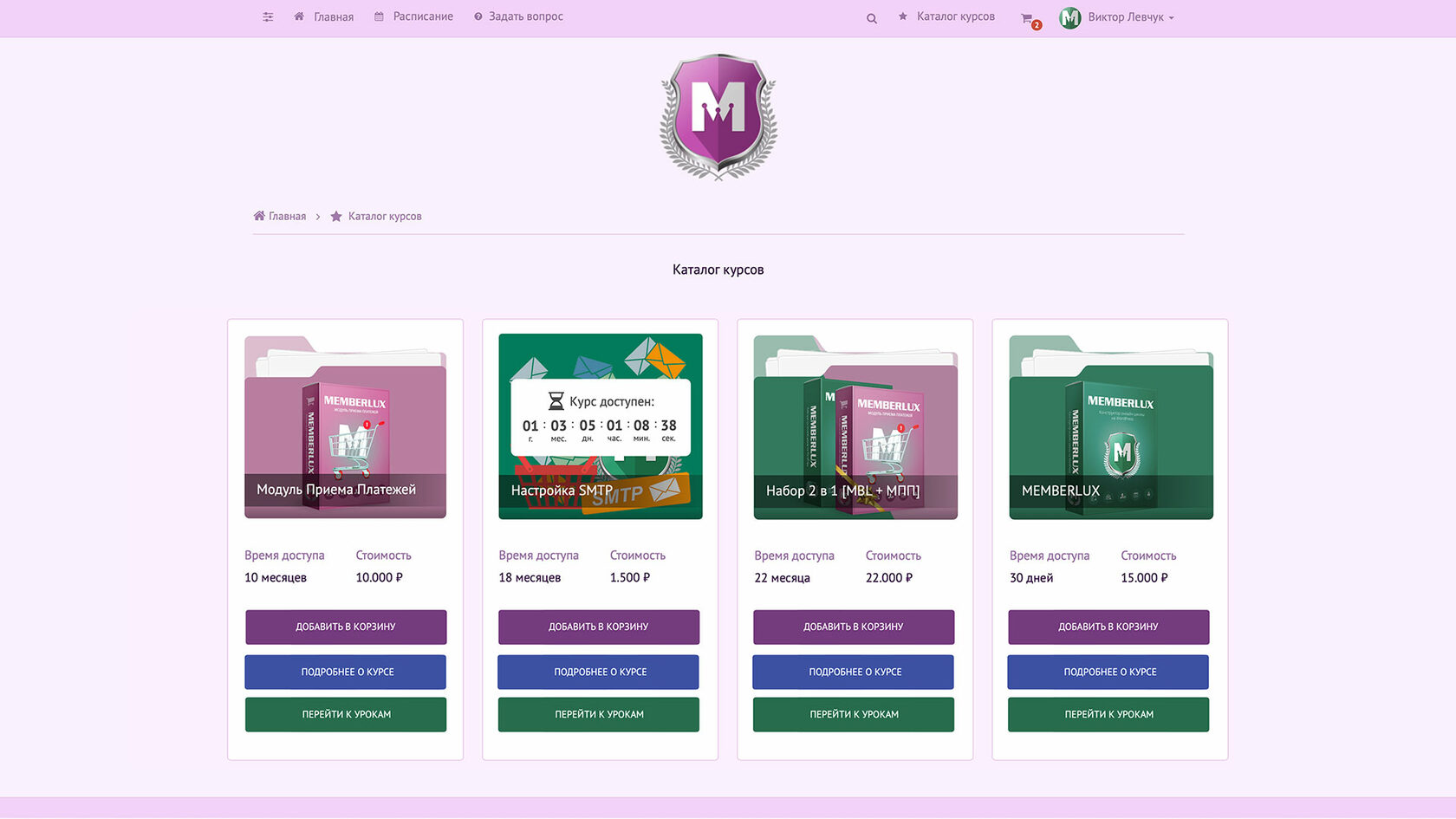Open the shopping cart icon with badge
The height and width of the screenshot is (819, 1456).
pyautogui.click(x=1030, y=19)
